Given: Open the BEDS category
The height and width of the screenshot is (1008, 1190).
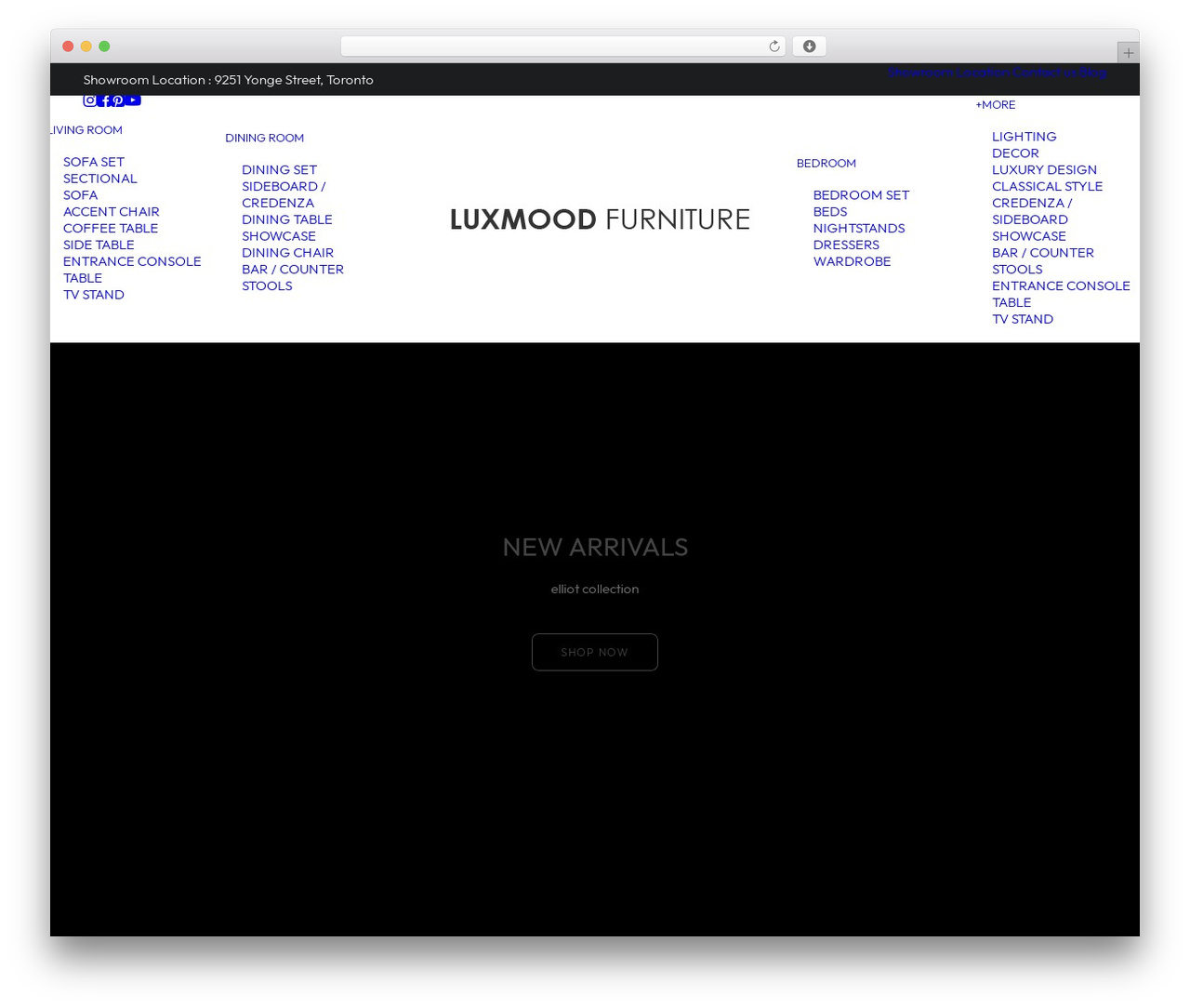Looking at the screenshot, I should (x=830, y=212).
